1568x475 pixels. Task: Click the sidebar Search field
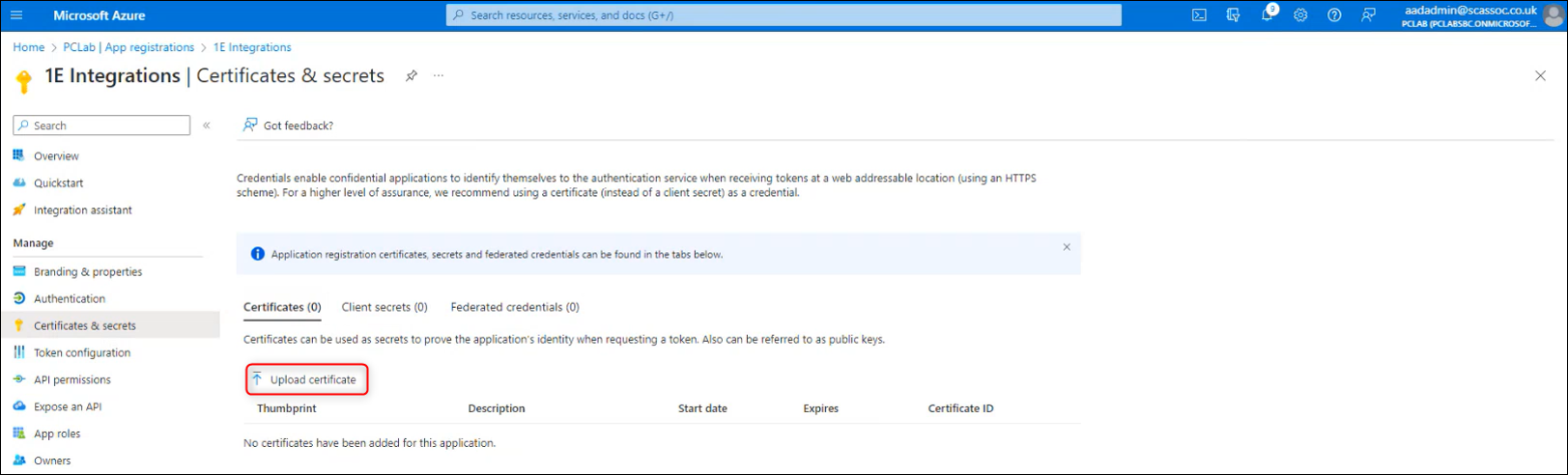click(x=101, y=126)
